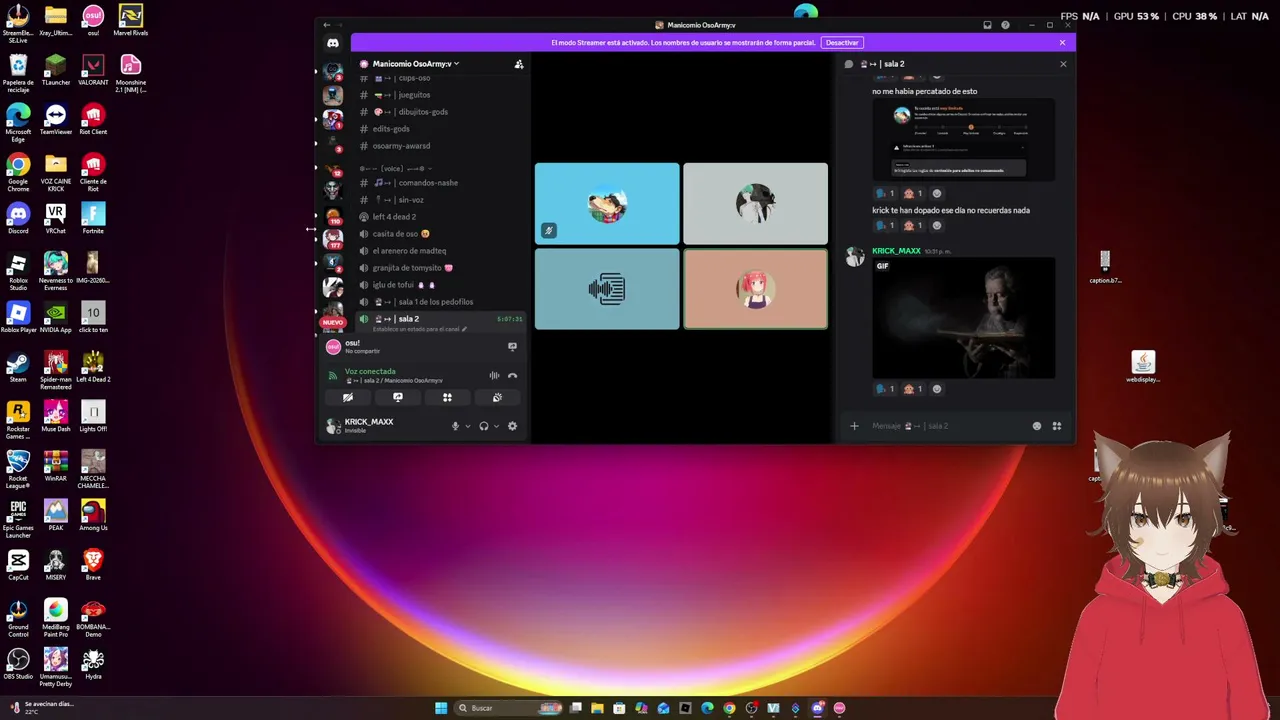Go to the osoarmy-awarsd channel

pyautogui.click(x=439, y=146)
